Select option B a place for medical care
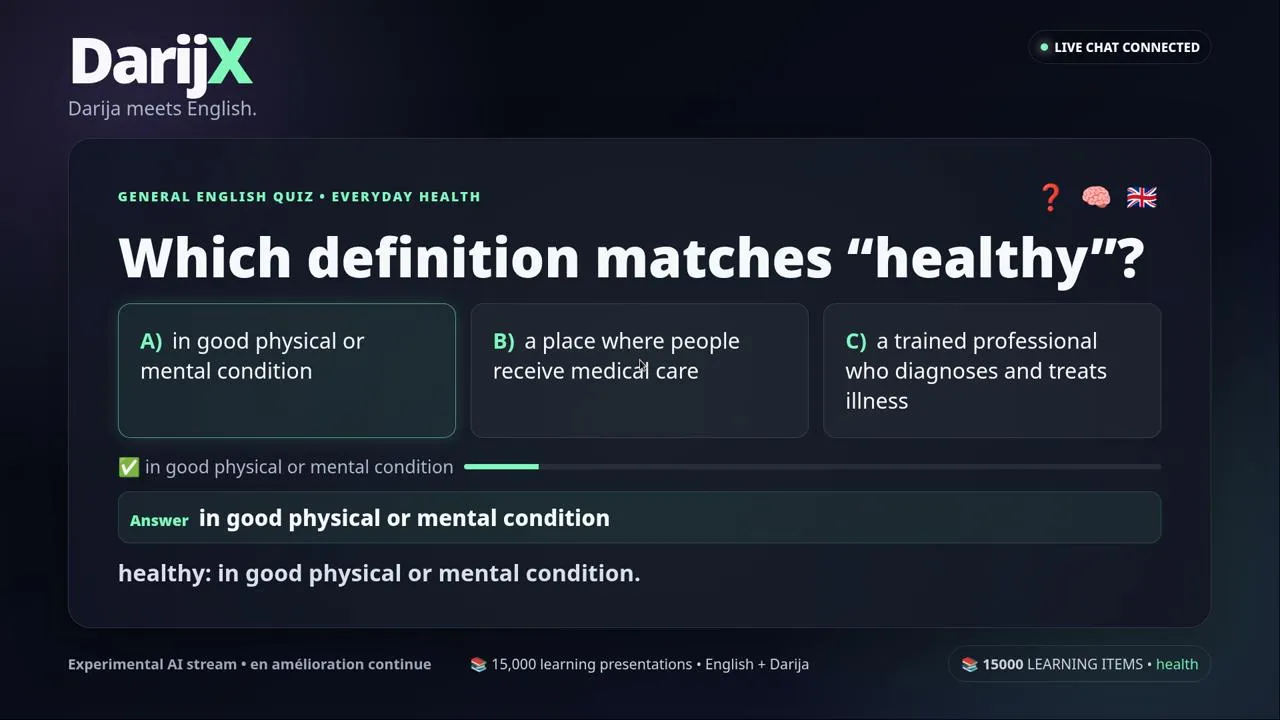1280x720 pixels. click(639, 370)
